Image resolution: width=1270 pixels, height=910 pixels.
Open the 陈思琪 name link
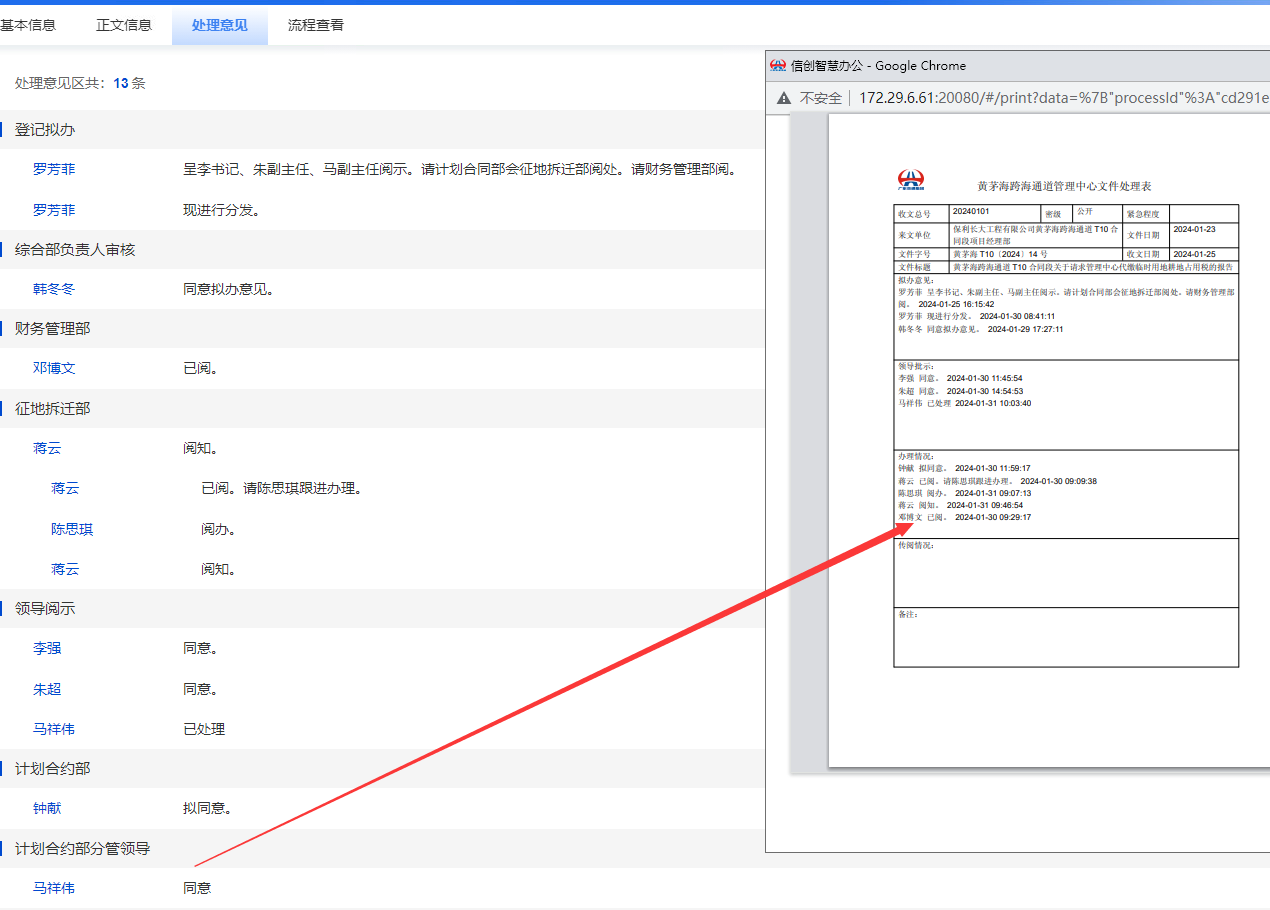tap(72, 529)
